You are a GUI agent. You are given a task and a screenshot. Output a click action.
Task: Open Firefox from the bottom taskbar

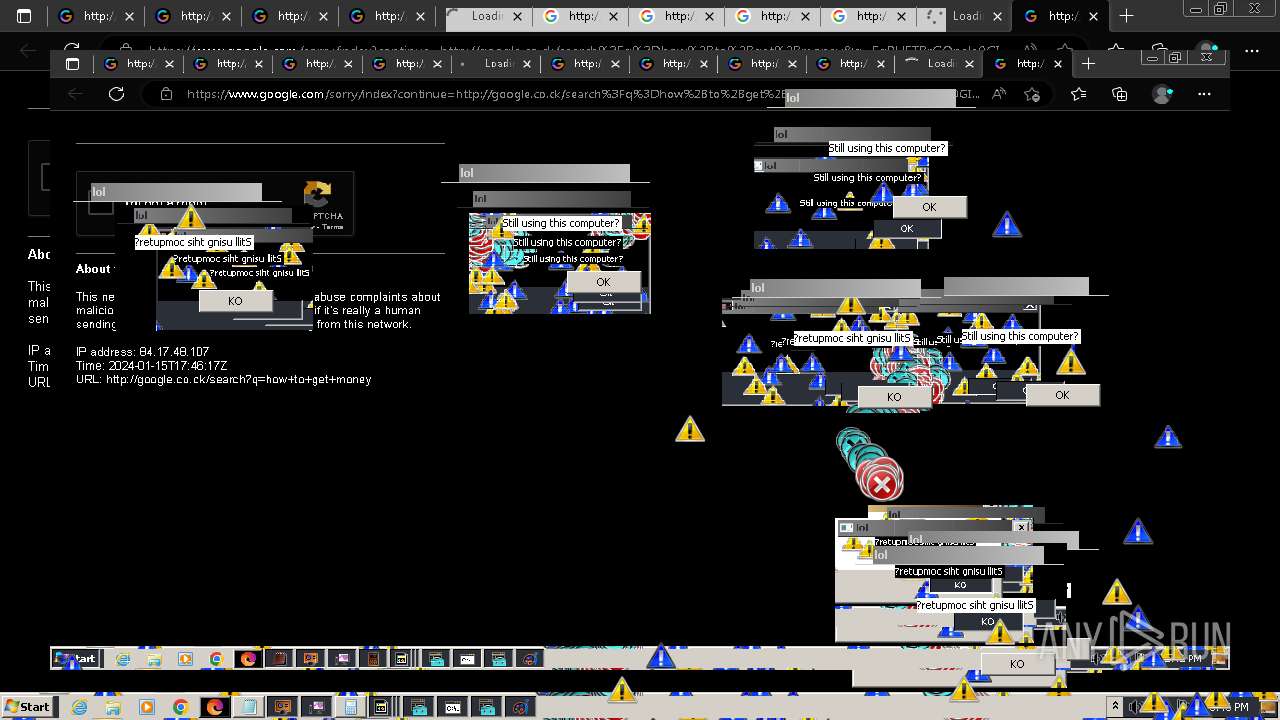pyautogui.click(x=215, y=707)
